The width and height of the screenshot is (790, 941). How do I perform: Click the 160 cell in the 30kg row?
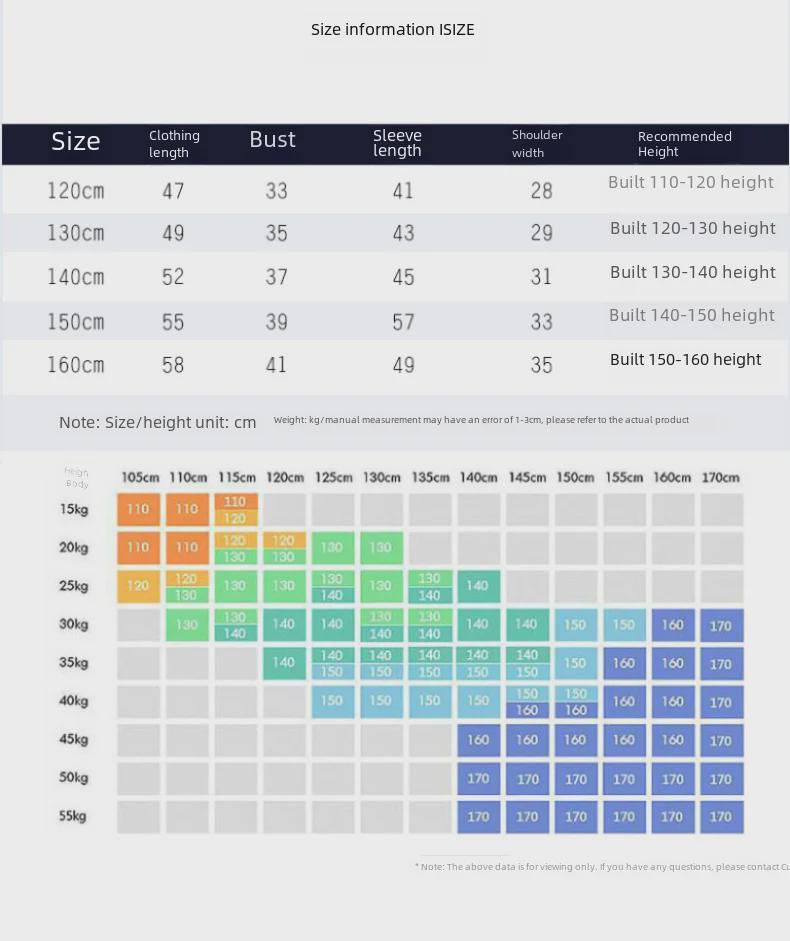(x=673, y=626)
